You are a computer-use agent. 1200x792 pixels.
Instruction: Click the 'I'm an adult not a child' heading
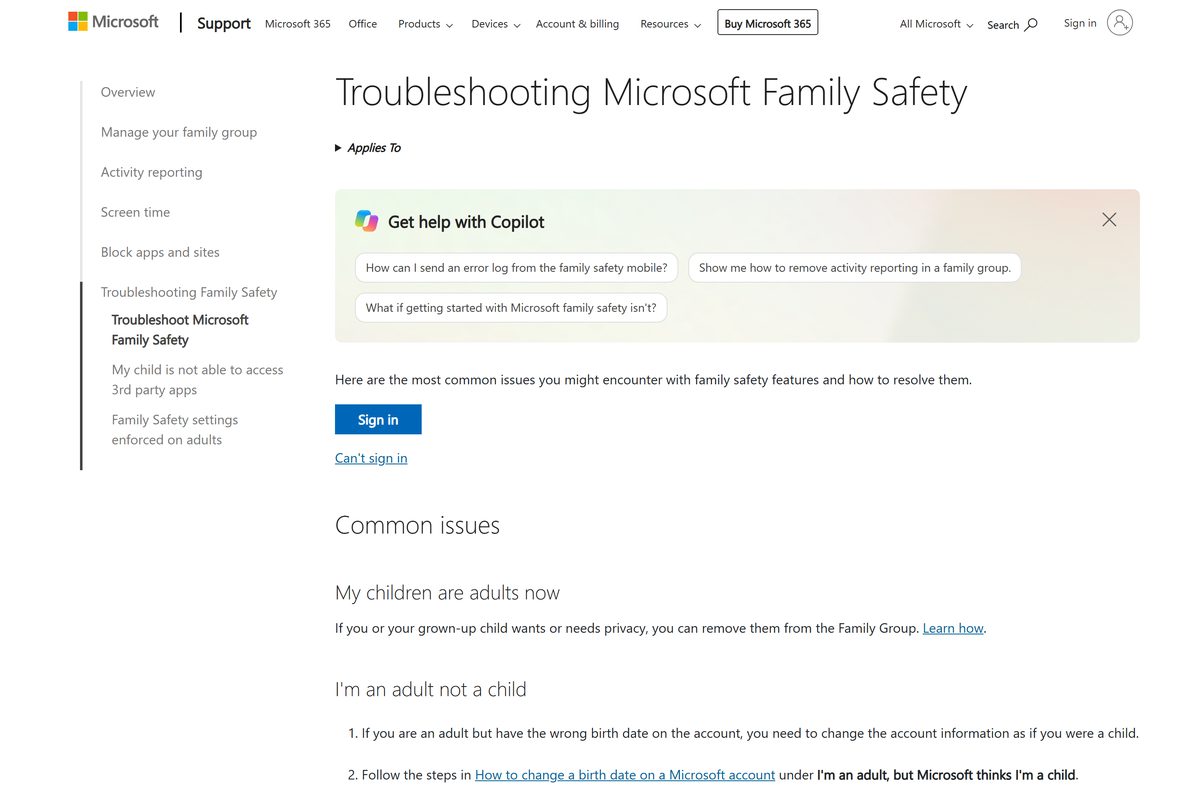click(x=431, y=689)
